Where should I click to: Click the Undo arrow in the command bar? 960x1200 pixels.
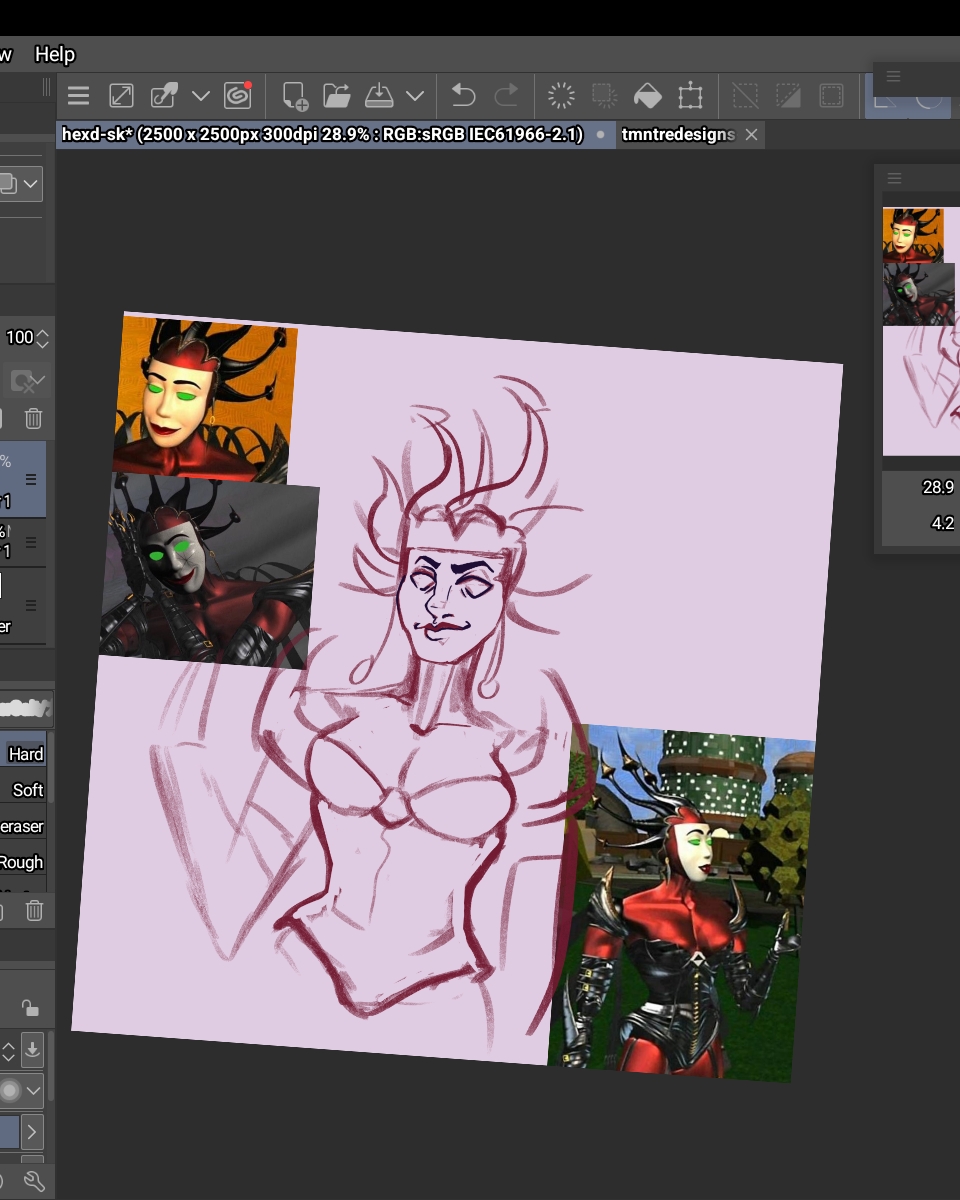(x=463, y=96)
